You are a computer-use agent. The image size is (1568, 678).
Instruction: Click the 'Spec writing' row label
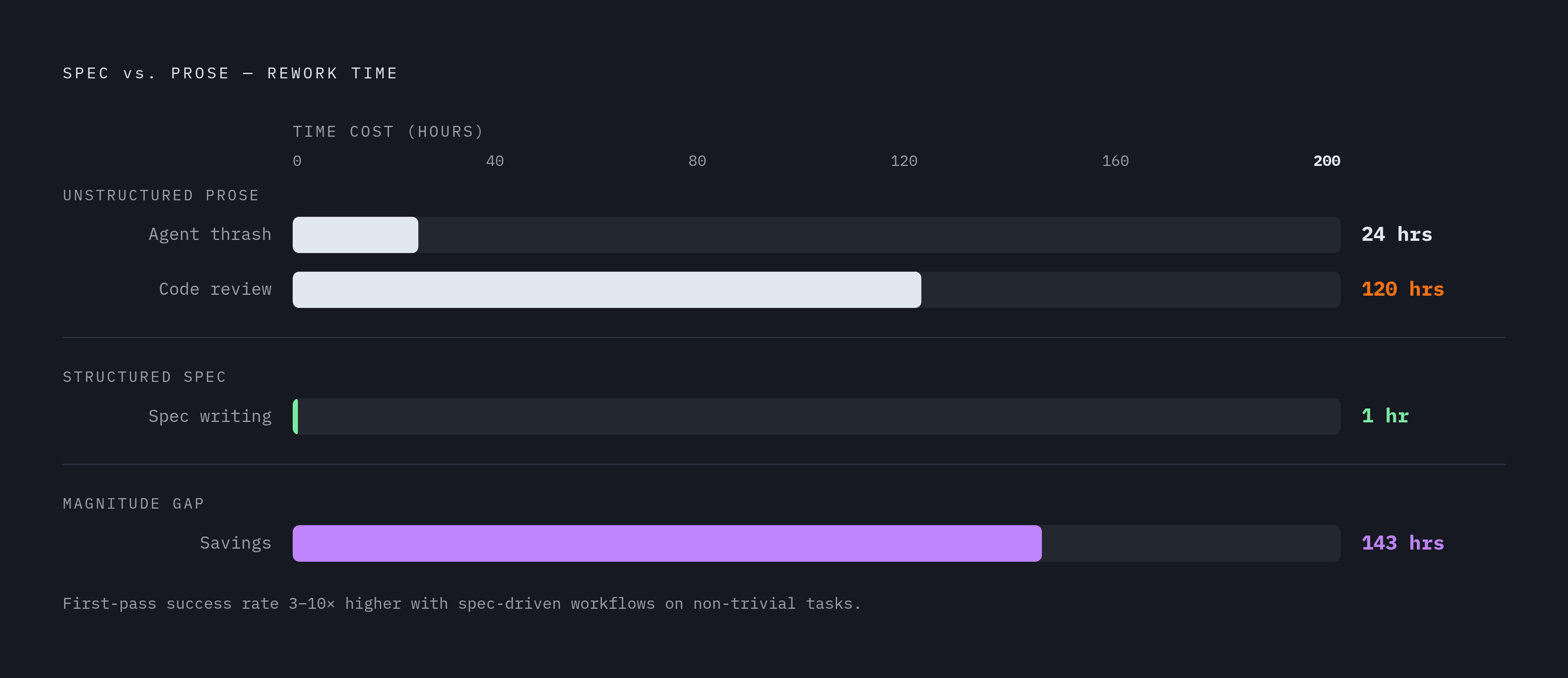(210, 416)
